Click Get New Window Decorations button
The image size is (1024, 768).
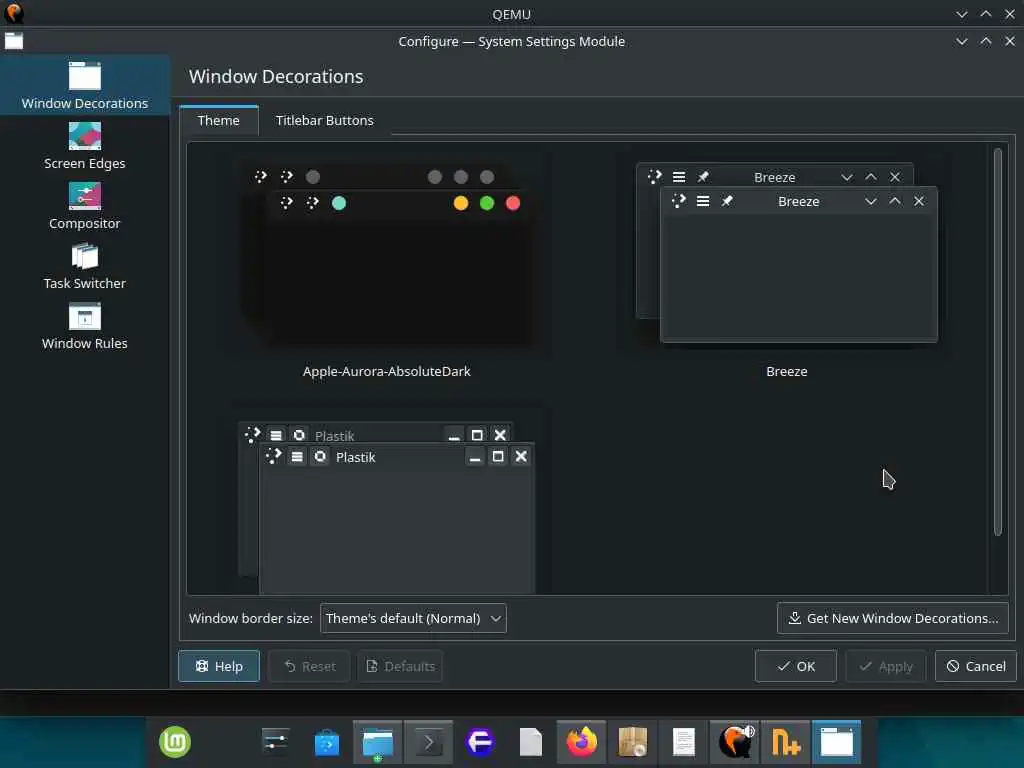[x=893, y=618]
